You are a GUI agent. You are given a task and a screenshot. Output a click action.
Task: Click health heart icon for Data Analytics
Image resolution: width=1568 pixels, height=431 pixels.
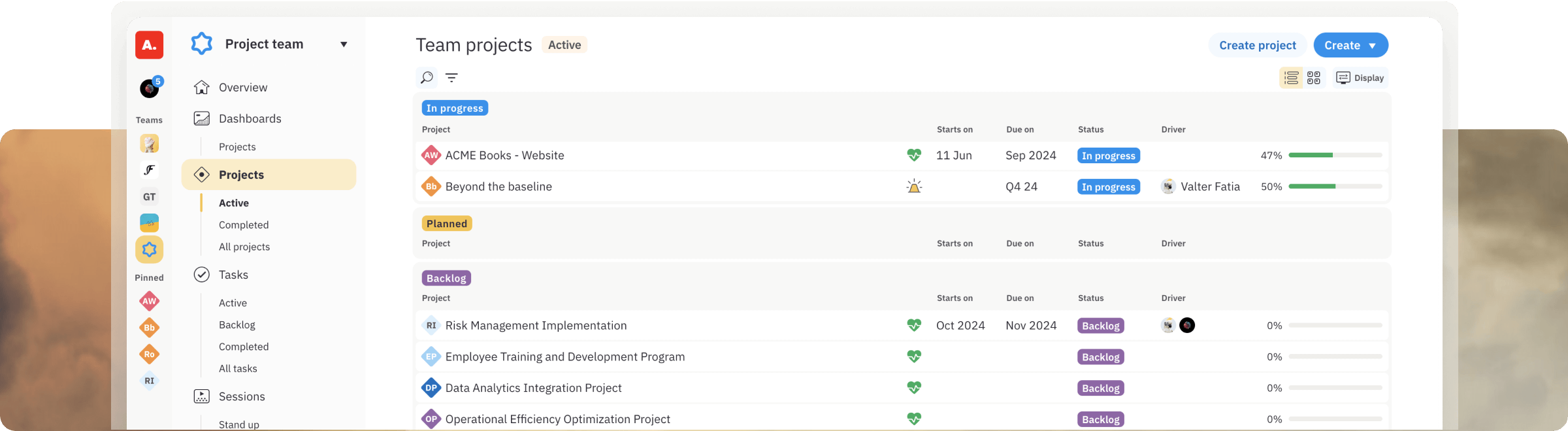[914, 388]
